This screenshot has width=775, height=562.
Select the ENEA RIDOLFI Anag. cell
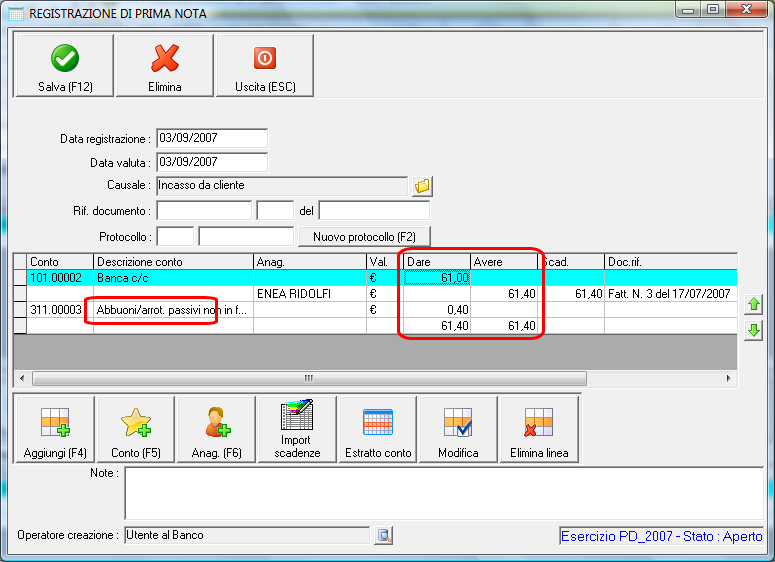coord(309,294)
